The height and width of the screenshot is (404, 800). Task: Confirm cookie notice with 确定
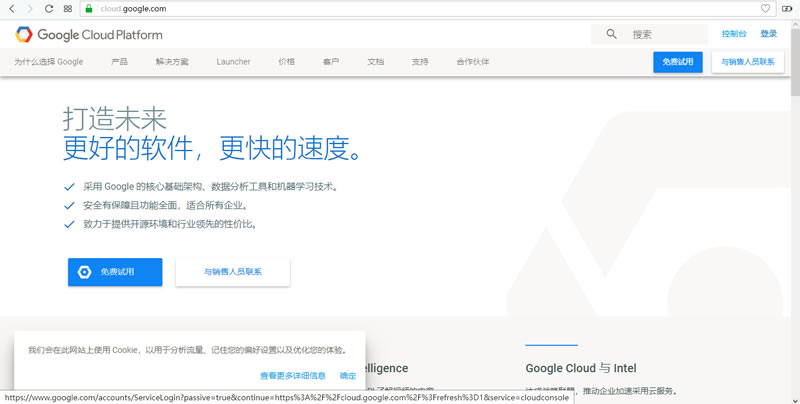(x=347, y=375)
